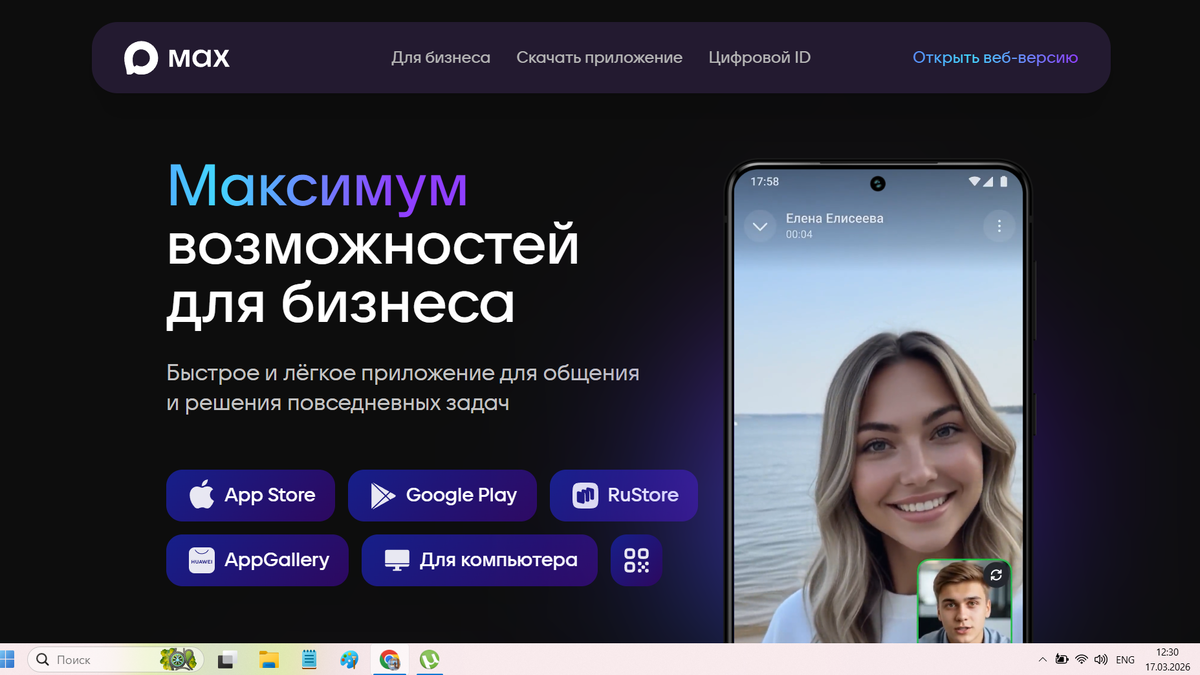Collapse the call screen using the down chevron

[760, 226]
